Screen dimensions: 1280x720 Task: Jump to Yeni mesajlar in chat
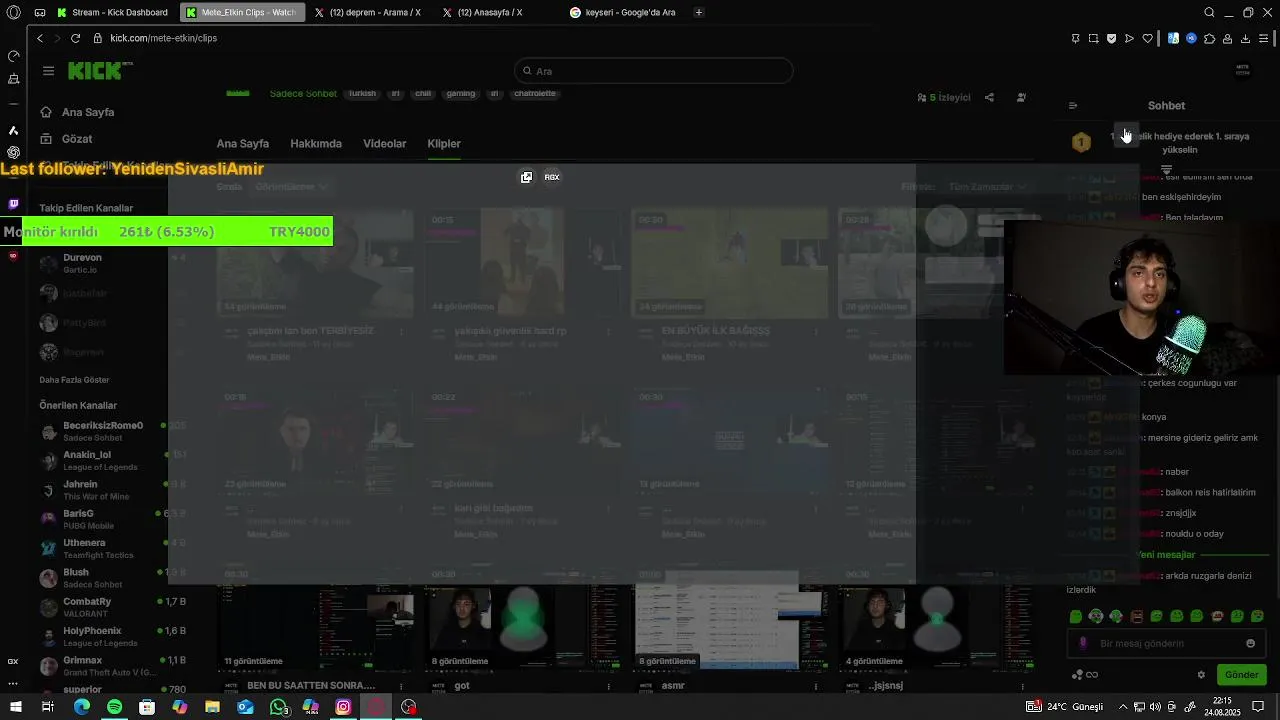(x=1165, y=555)
